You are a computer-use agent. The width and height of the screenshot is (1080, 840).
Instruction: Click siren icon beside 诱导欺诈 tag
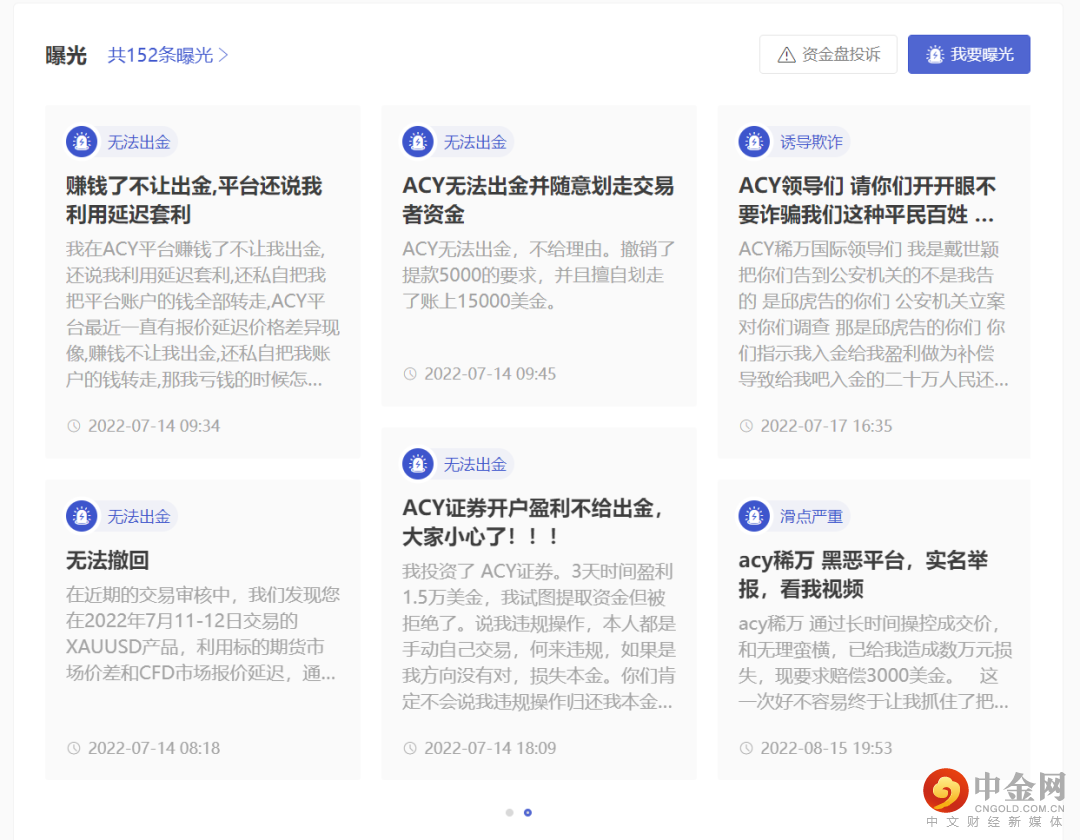tap(754, 142)
